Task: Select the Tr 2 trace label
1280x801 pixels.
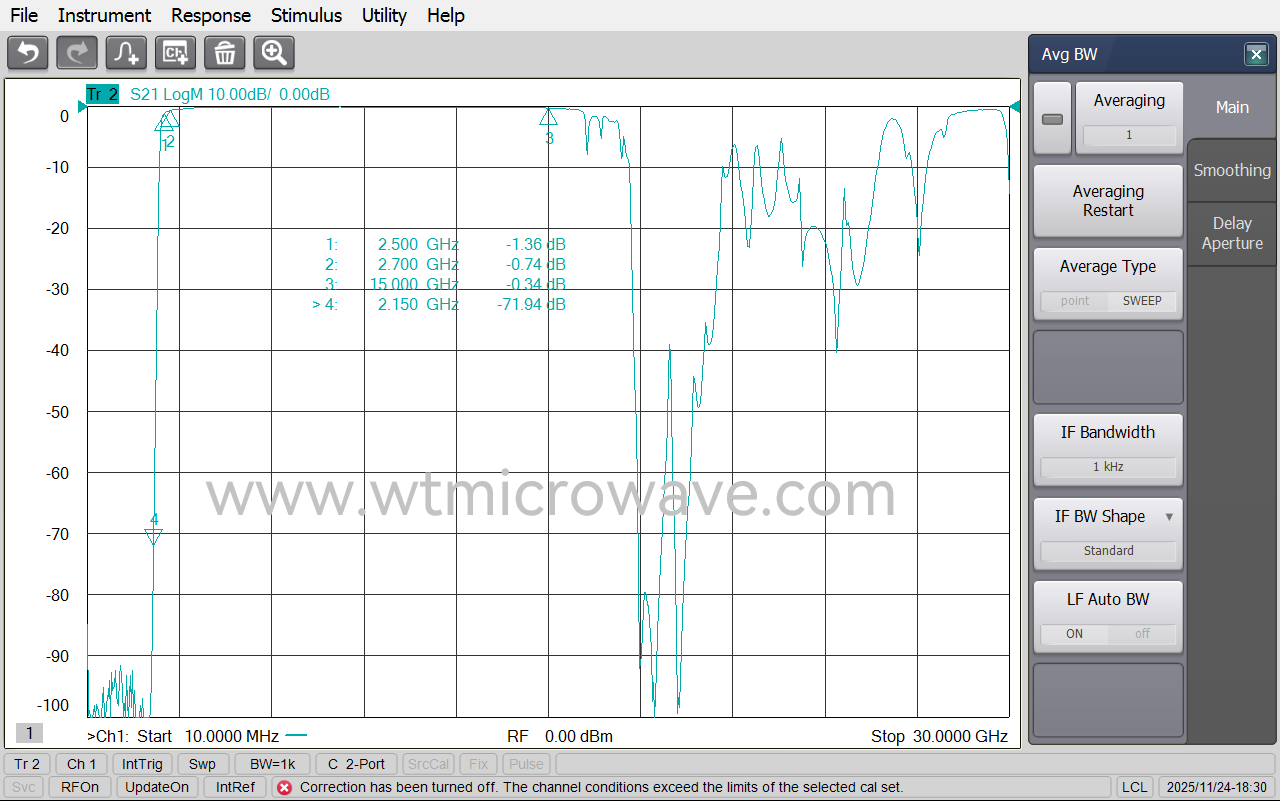Action: click(102, 95)
